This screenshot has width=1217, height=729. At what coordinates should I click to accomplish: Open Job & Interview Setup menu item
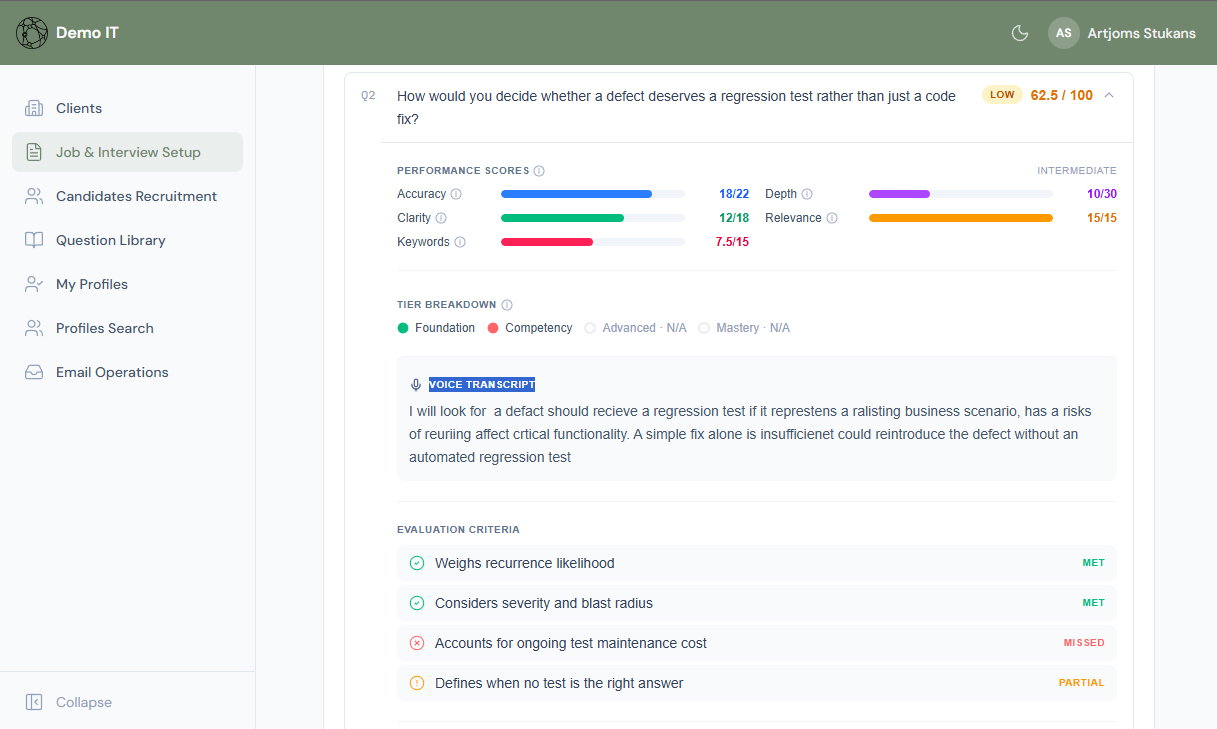(128, 152)
